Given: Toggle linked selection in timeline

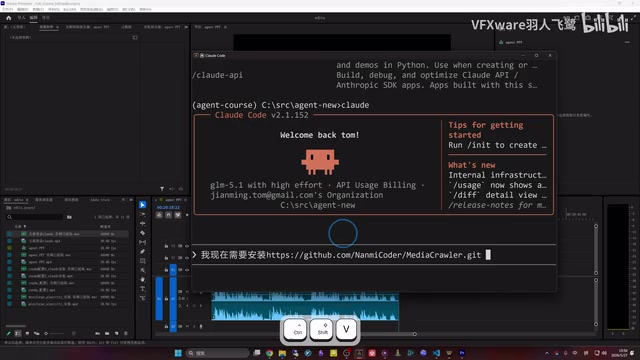Looking at the screenshot, I should coord(178,215).
